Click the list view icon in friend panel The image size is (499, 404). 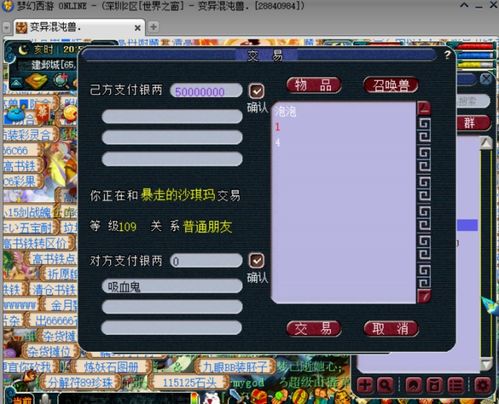455,385
